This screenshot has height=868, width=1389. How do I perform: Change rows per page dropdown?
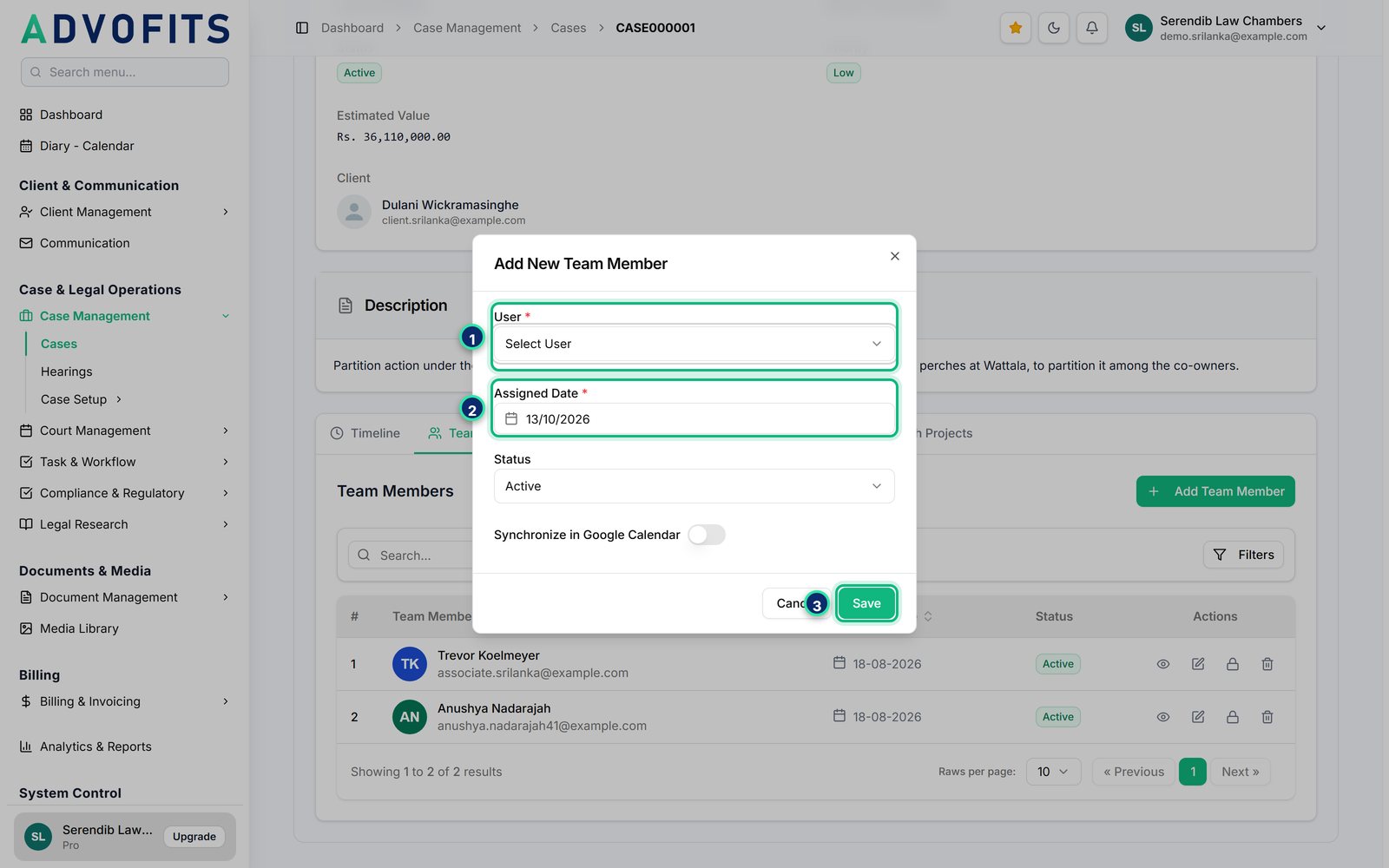(1053, 772)
